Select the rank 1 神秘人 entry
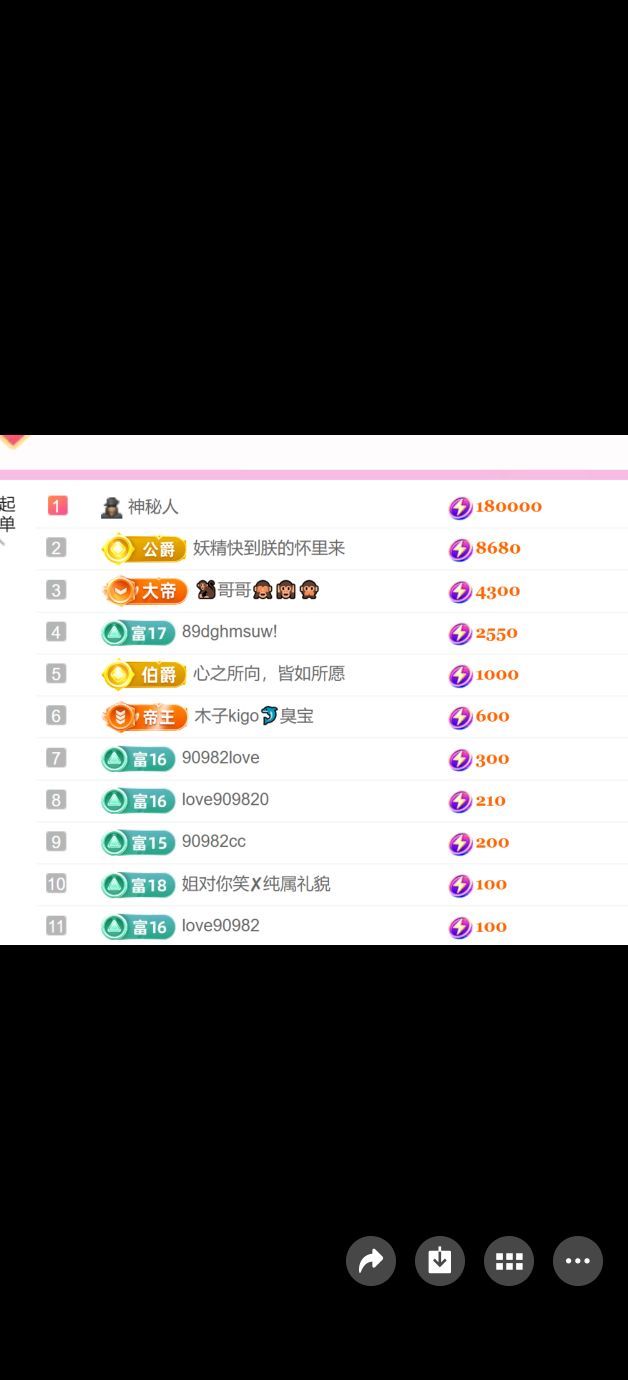Viewport: 628px width, 1380px height. [153, 507]
